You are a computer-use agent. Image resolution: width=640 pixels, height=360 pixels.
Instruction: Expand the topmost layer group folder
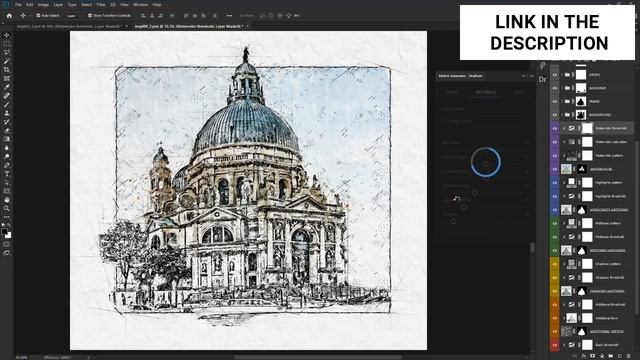[x=562, y=75]
